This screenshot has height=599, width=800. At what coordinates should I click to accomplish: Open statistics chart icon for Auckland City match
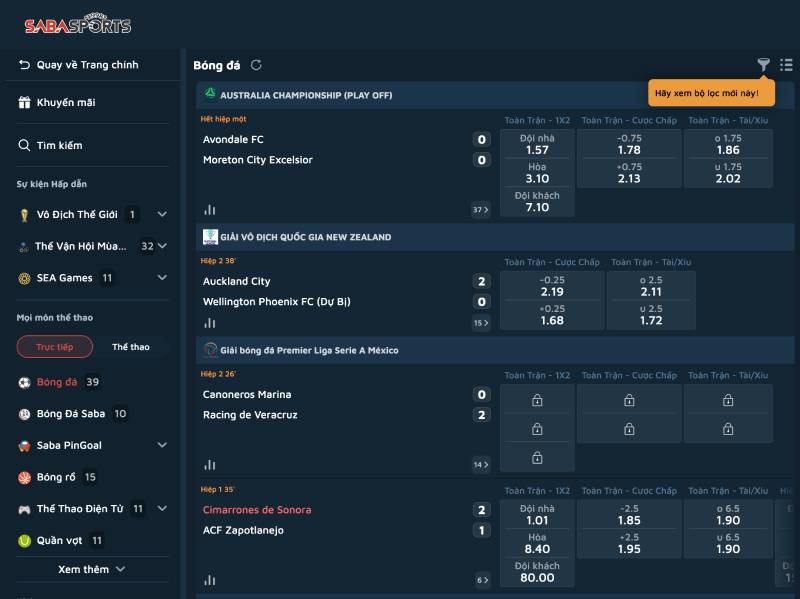coord(210,323)
